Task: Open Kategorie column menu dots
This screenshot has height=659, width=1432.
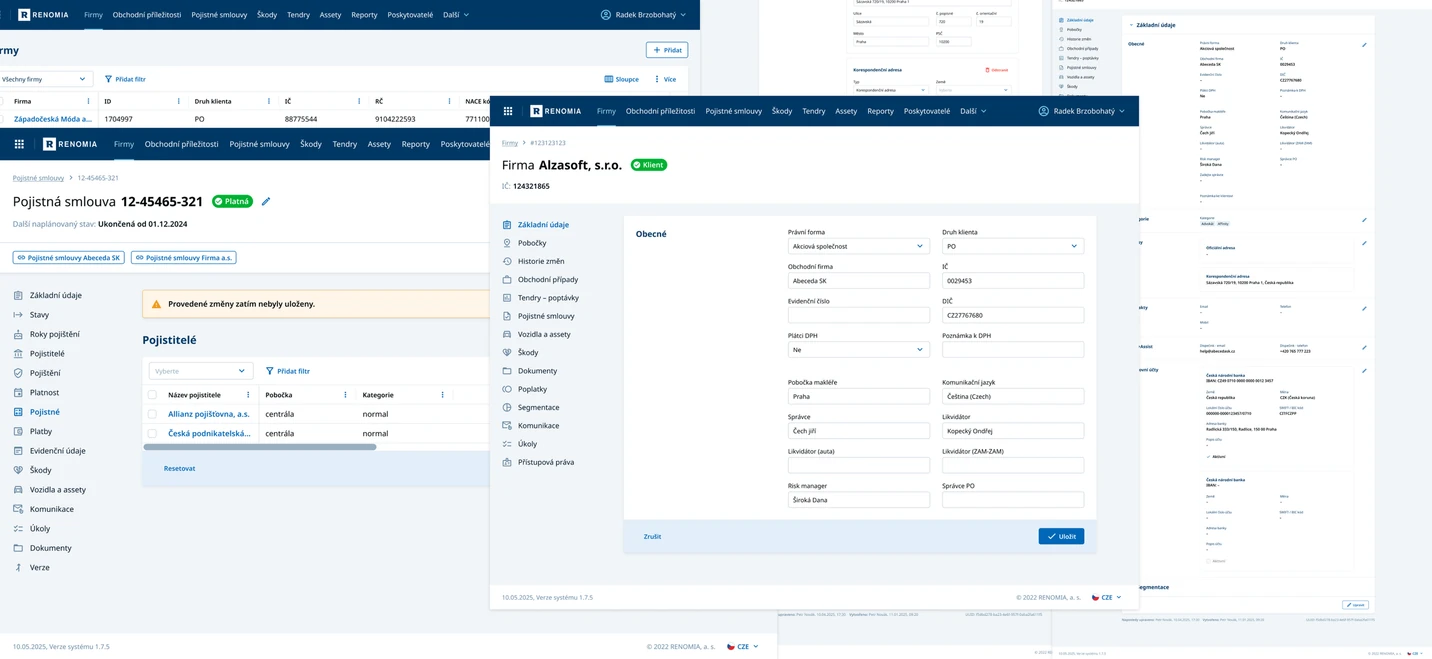Action: pyautogui.click(x=442, y=395)
